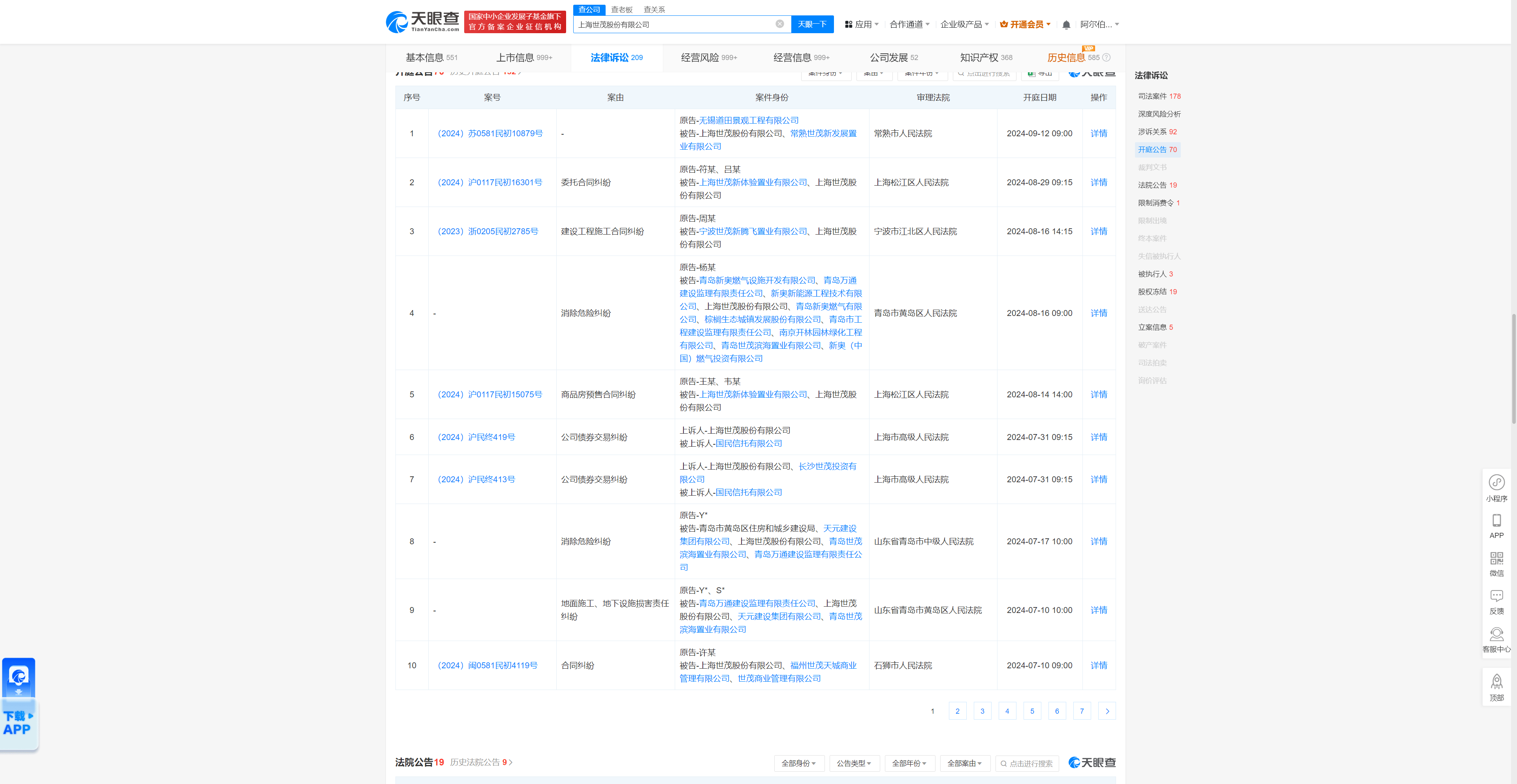Image resolution: width=1517 pixels, height=784 pixels.
Task: Show the 微信 QR code shortcut
Action: tap(1496, 564)
